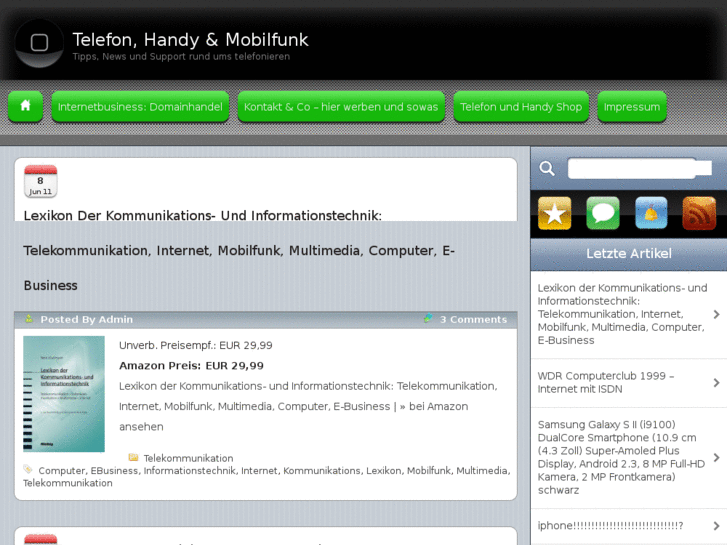727x545 pixels.
Task: Click the Kommunikations tag link
Action: point(322,470)
